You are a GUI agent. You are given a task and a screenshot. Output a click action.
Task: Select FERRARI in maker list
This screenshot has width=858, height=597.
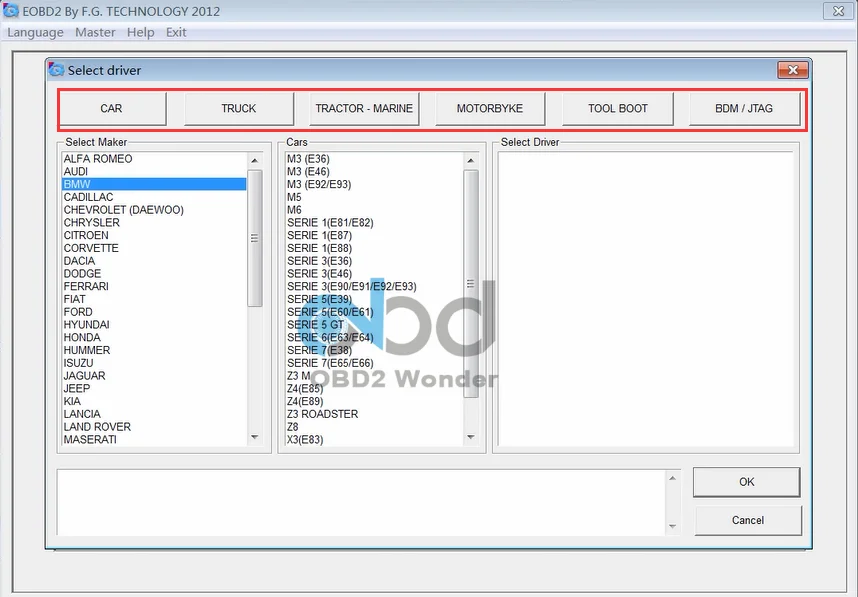(x=154, y=286)
